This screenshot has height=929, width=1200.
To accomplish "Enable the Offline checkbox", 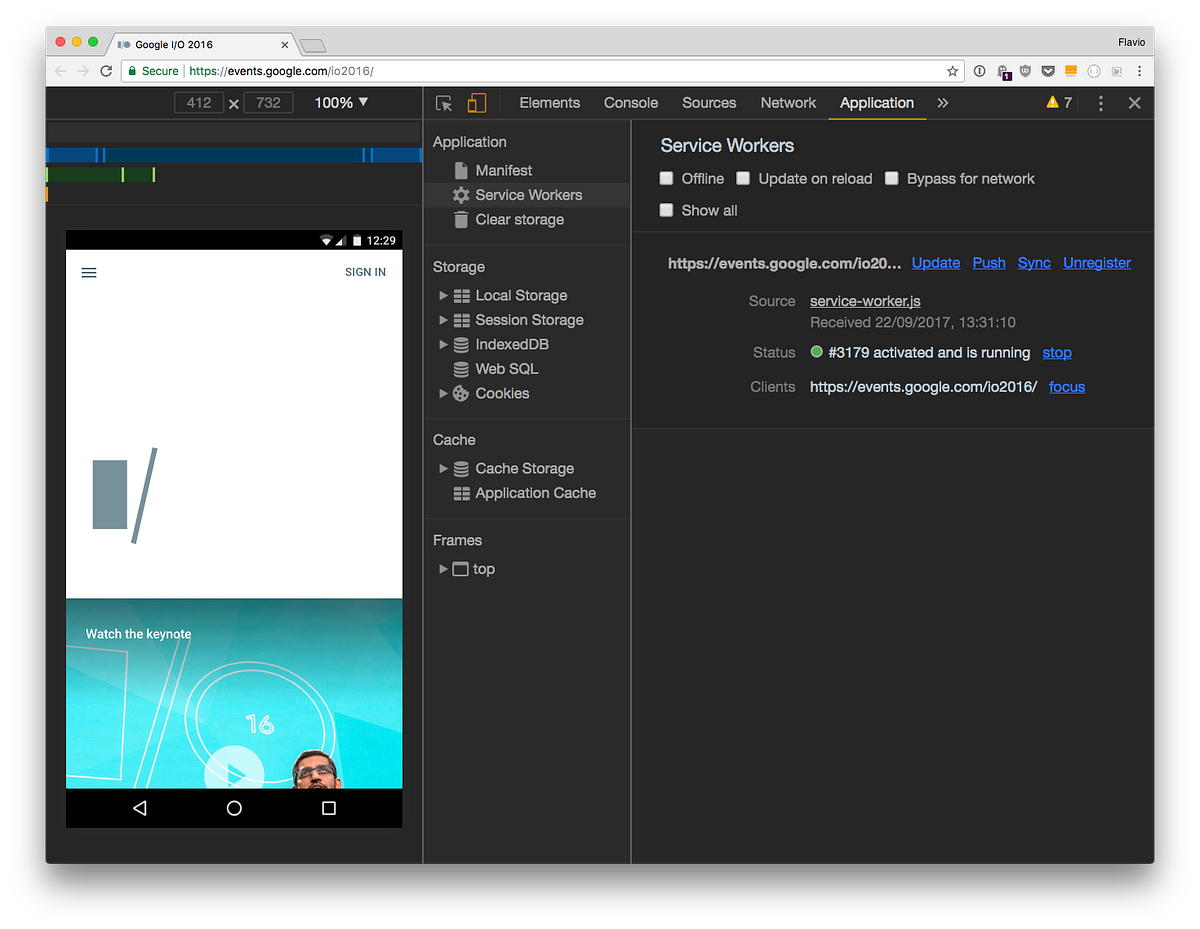I will [666, 178].
